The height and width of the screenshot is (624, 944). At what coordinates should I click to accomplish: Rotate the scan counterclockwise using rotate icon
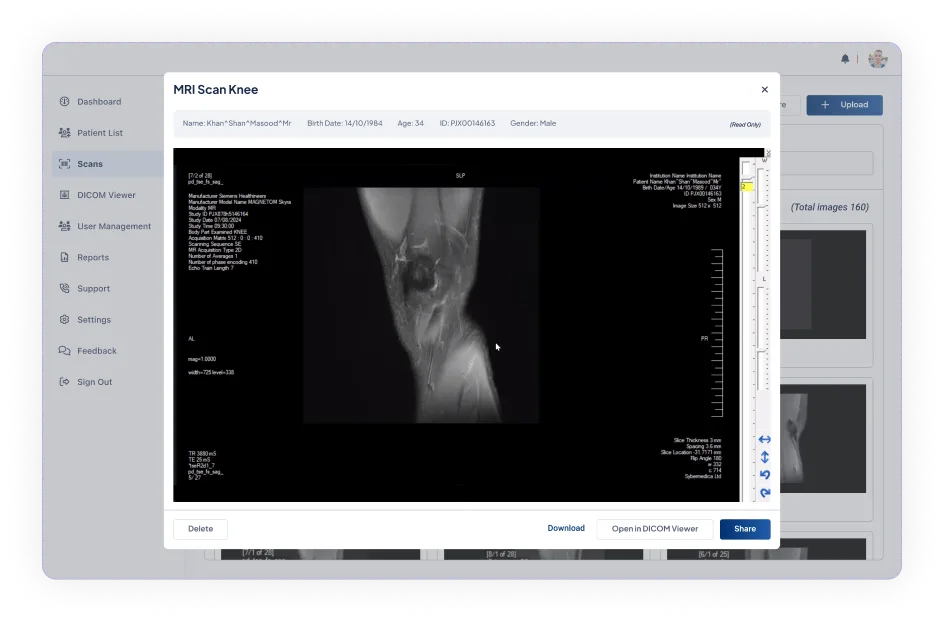765,474
